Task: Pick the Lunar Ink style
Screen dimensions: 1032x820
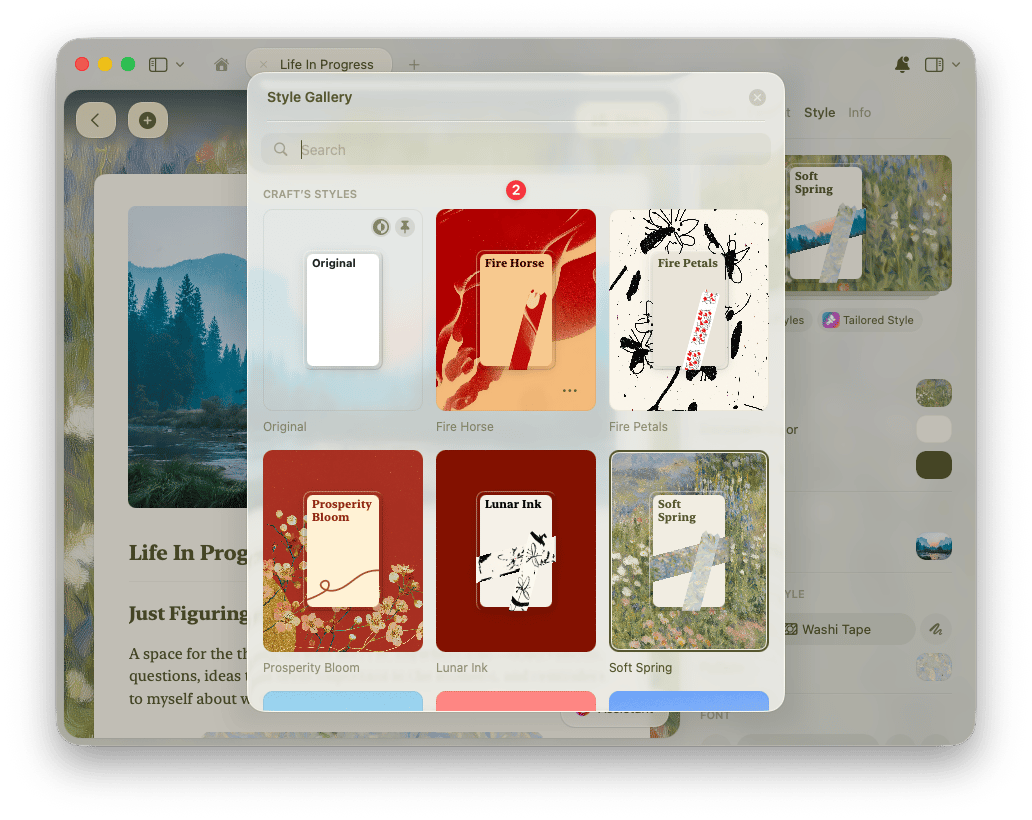Action: pos(516,551)
